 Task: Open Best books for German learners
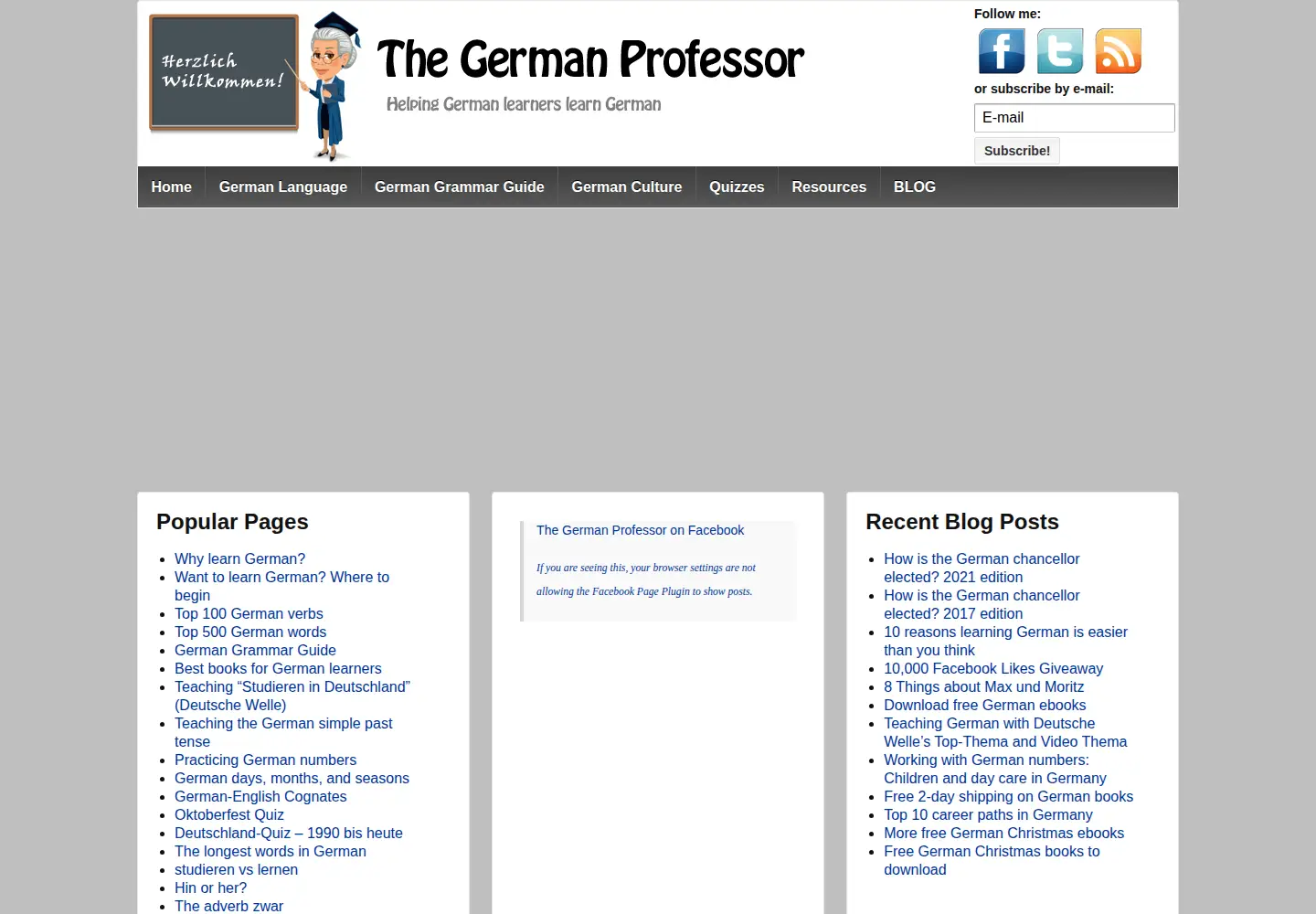click(x=278, y=668)
